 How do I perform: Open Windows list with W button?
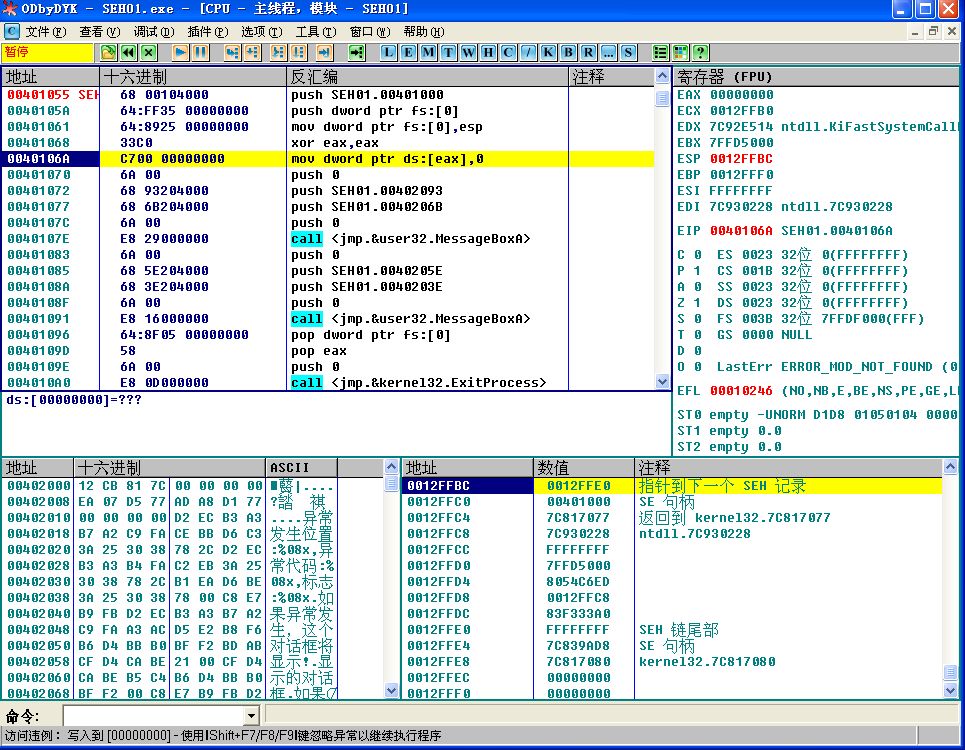[x=468, y=53]
